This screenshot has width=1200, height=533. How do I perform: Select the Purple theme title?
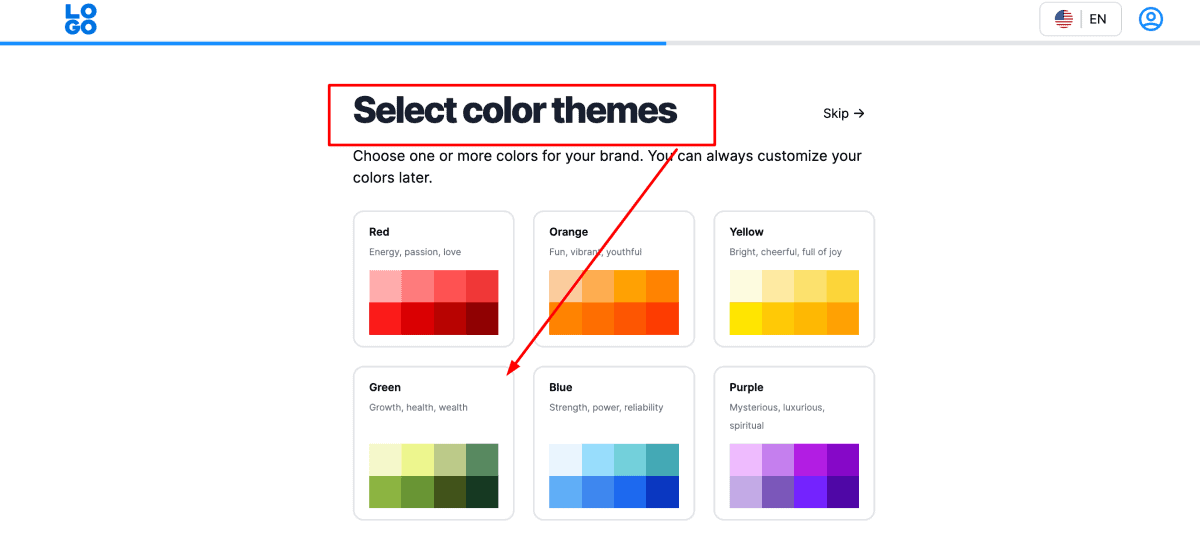tap(746, 387)
